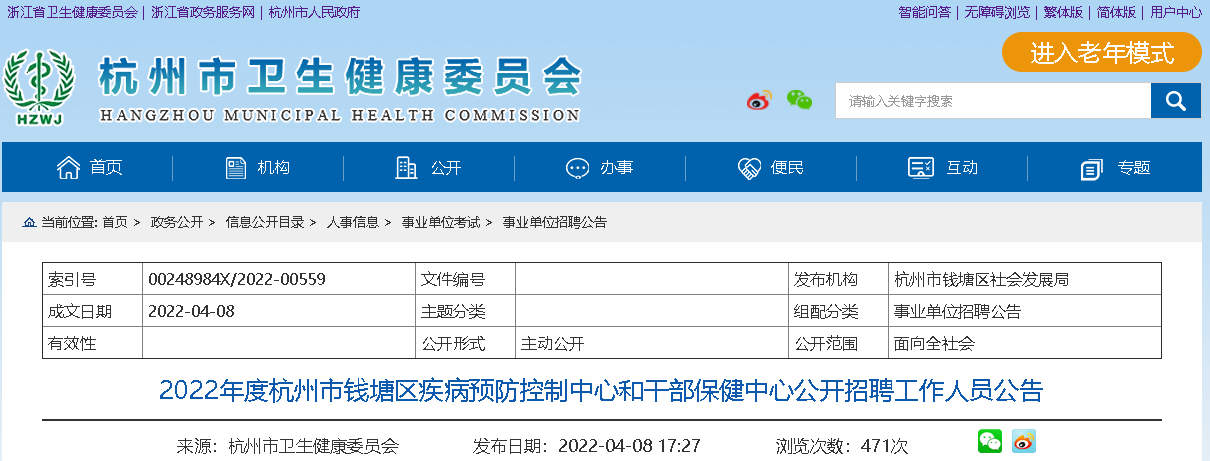Click 面向全社会 table cell
The image size is (1210, 461).
[x=934, y=343]
